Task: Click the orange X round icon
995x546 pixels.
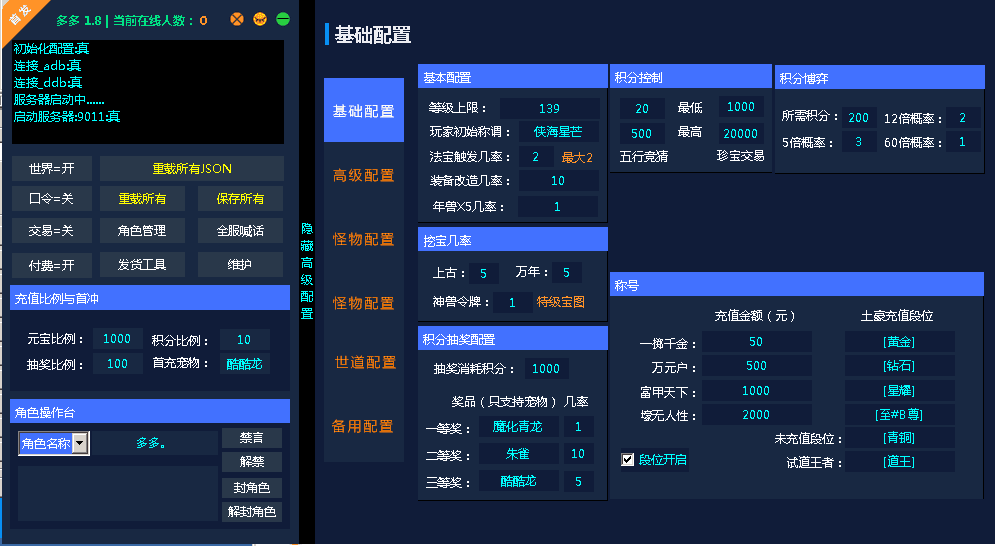Action: [x=237, y=19]
